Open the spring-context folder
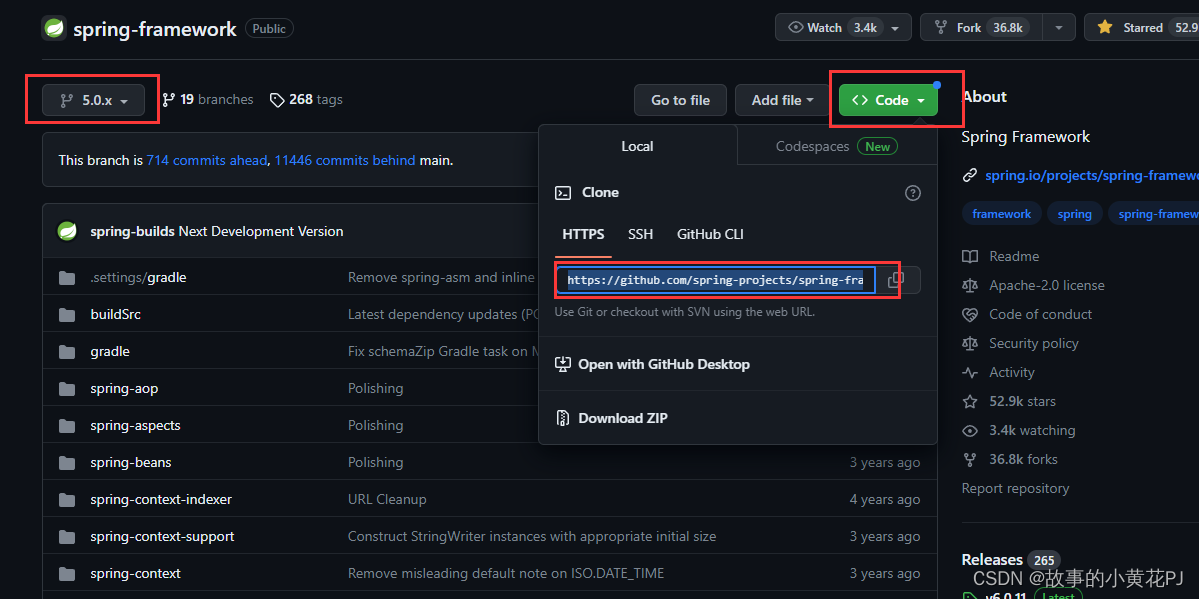The image size is (1199, 599). (x=135, y=573)
